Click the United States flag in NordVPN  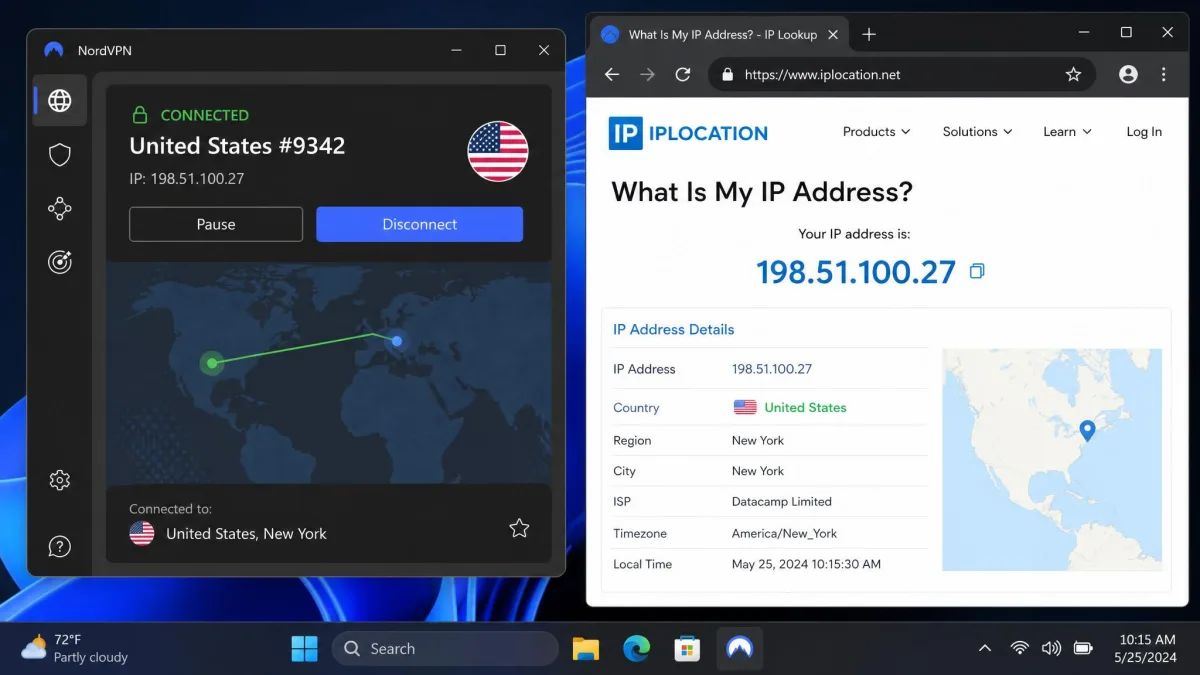(x=498, y=151)
